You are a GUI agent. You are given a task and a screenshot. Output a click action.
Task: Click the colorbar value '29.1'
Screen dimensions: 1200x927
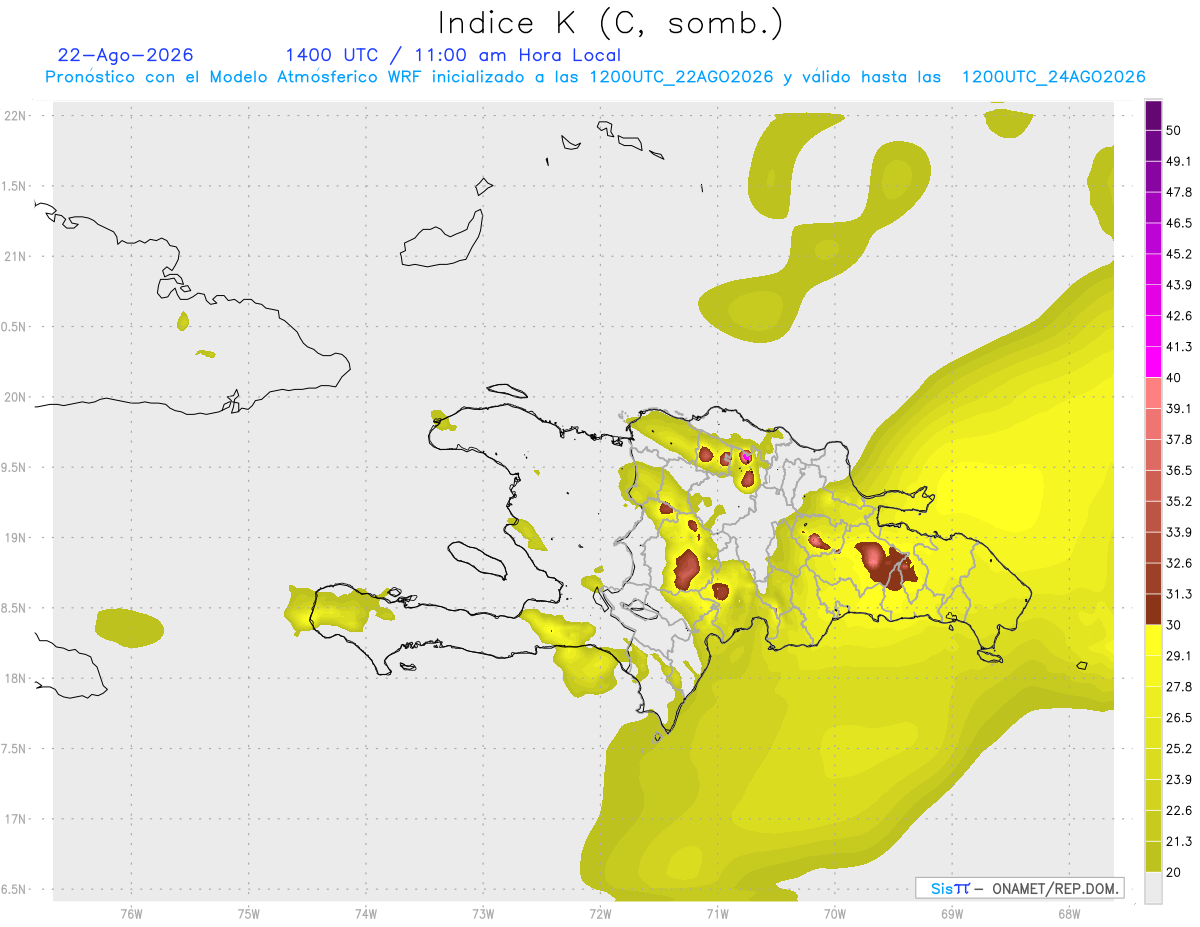click(x=1178, y=656)
